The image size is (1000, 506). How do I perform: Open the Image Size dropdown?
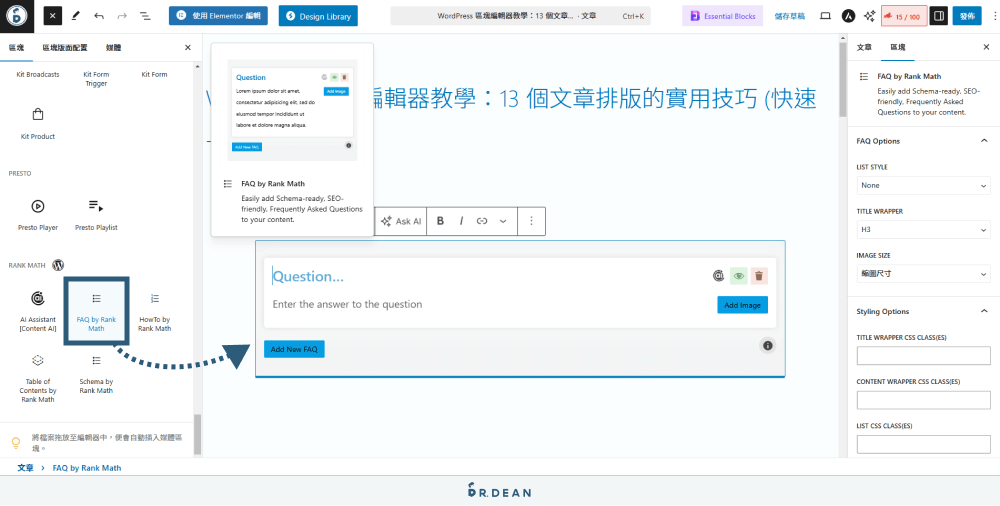click(923, 274)
